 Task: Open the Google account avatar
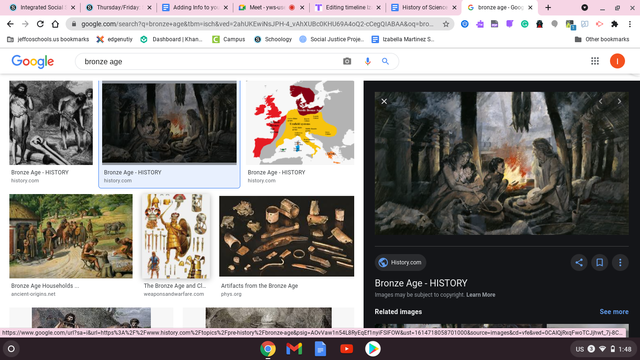pos(617,61)
